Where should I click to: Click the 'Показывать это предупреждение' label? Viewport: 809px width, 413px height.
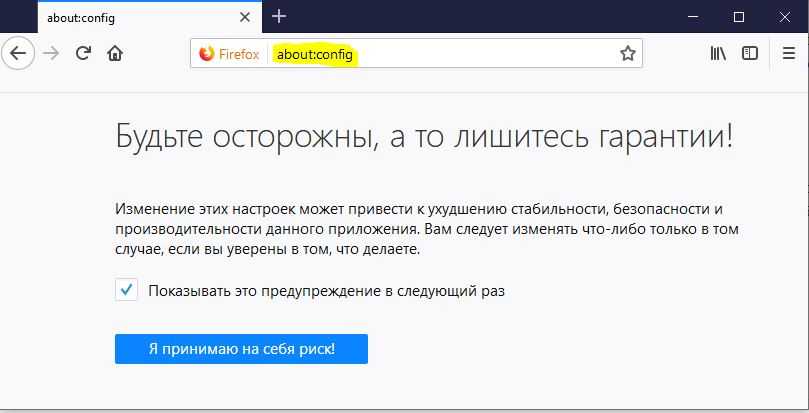[326, 291]
